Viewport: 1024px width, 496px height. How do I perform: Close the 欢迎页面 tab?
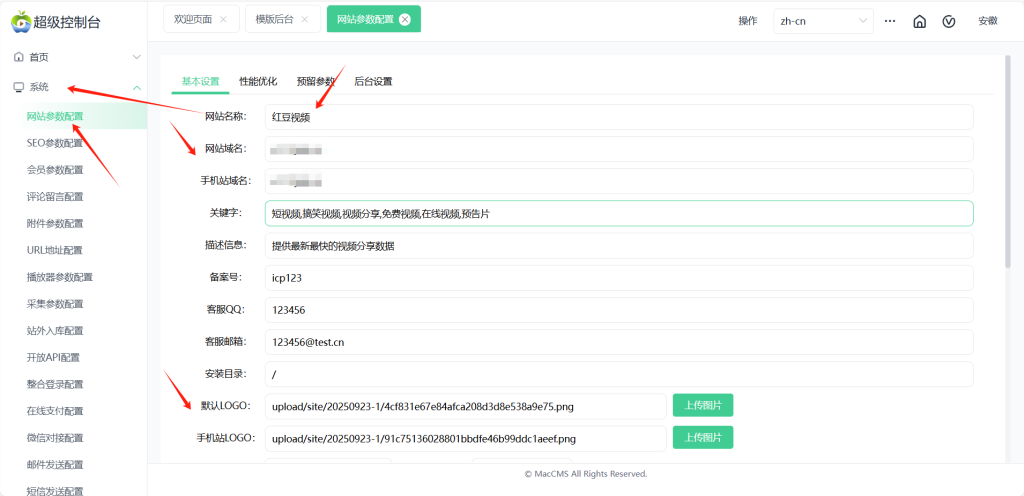click(x=223, y=20)
